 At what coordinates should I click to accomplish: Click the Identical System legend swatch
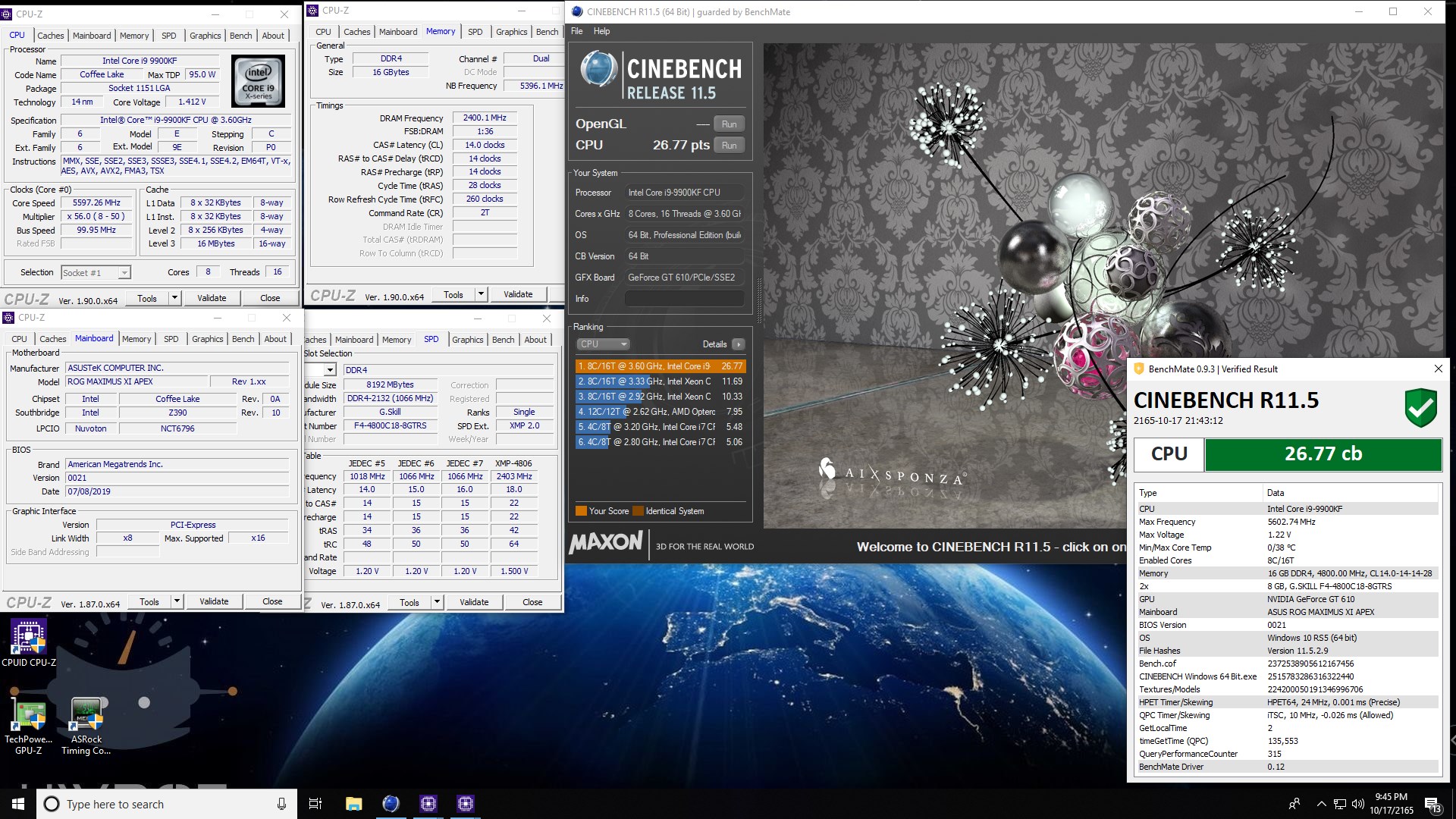638,511
